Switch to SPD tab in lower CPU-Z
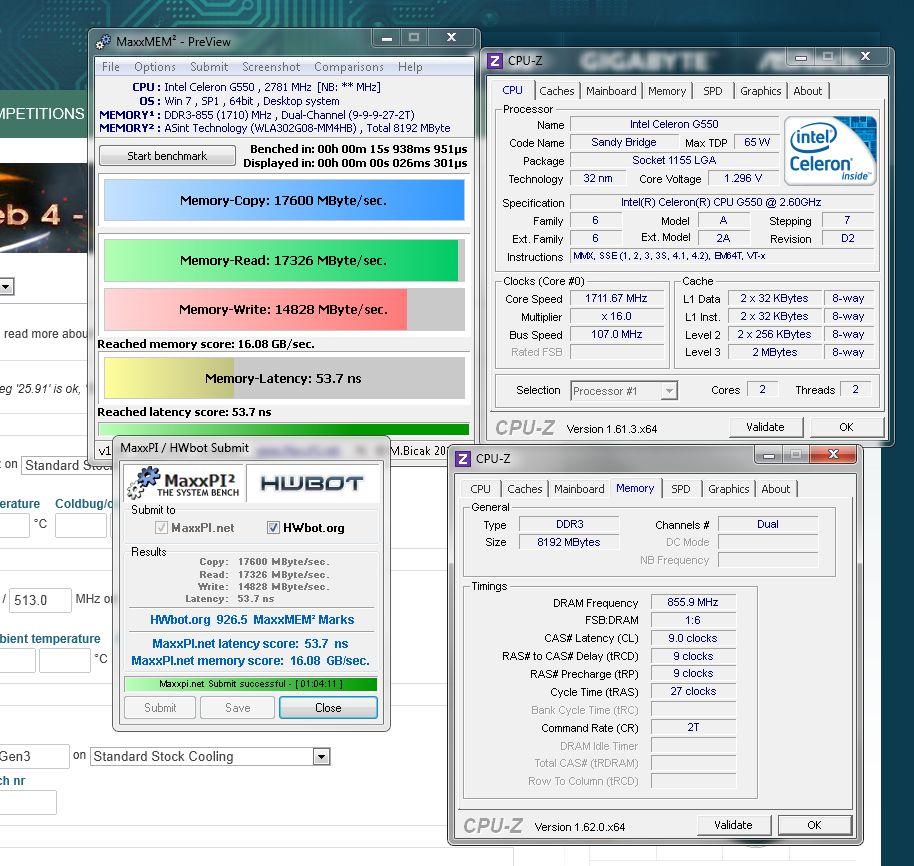The image size is (914, 866). click(x=680, y=489)
